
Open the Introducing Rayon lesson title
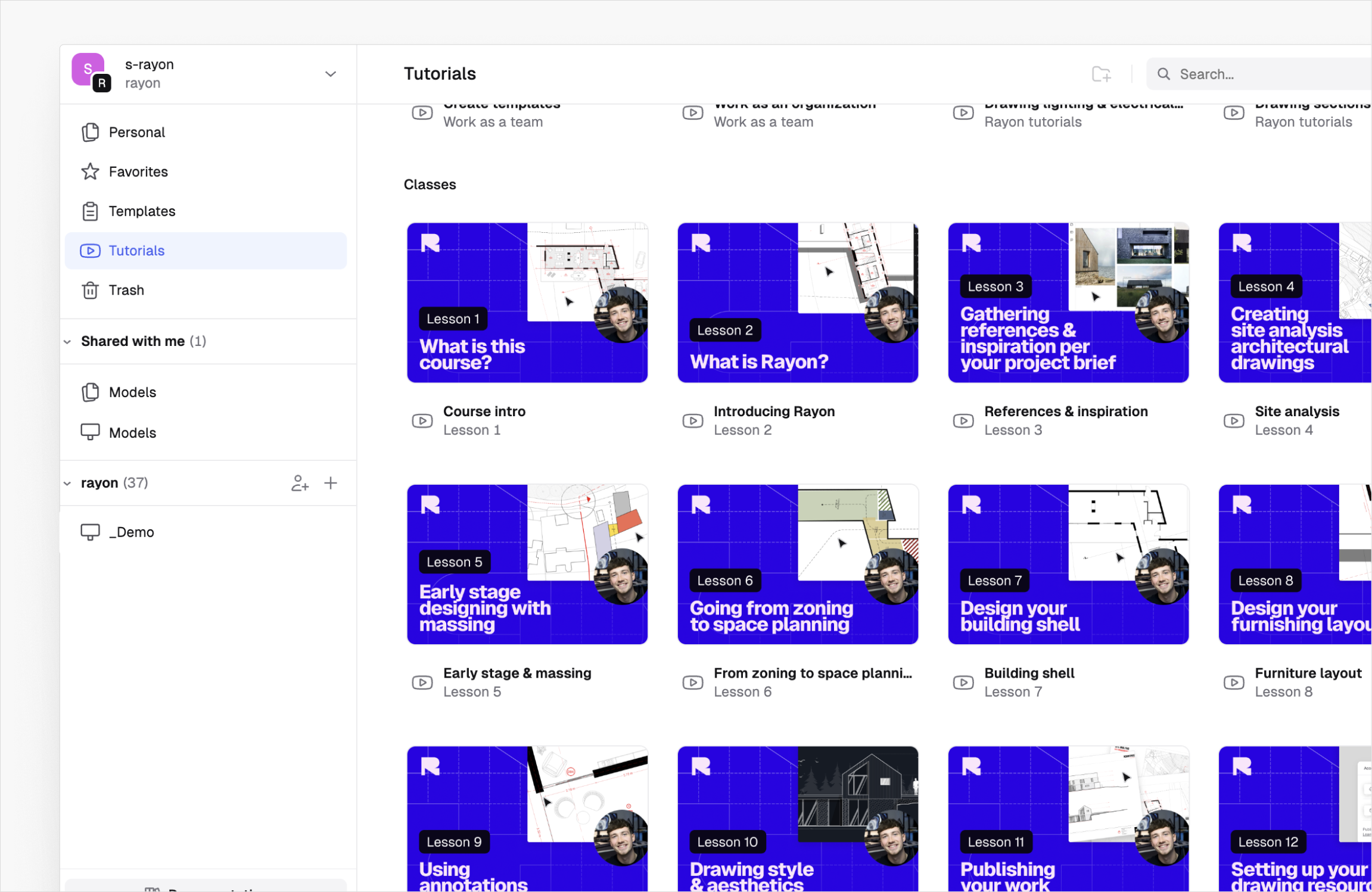[774, 411]
